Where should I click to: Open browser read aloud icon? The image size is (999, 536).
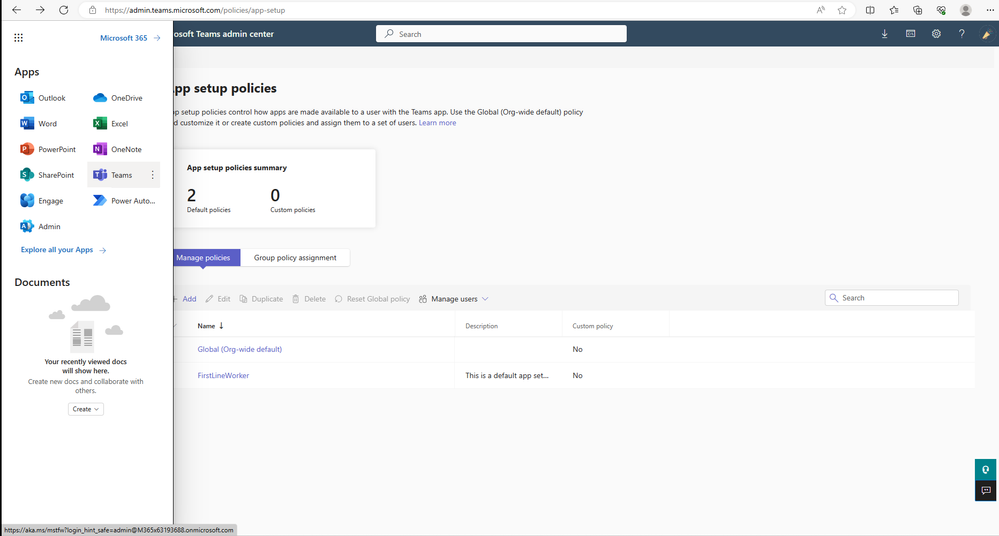[x=821, y=10]
